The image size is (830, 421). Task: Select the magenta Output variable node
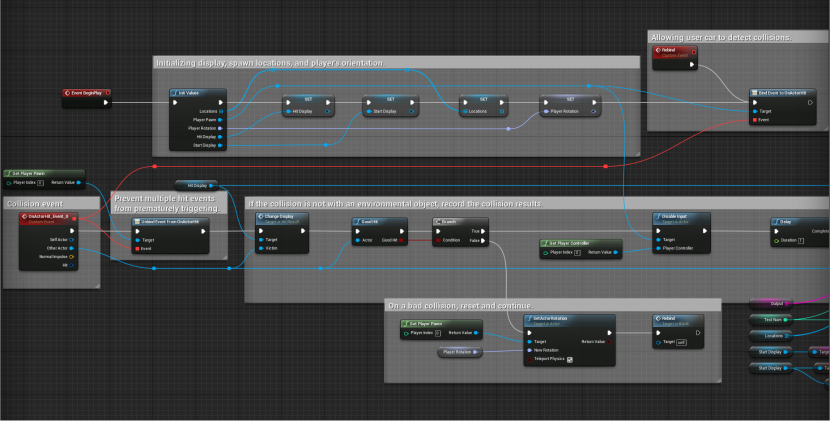(771, 303)
